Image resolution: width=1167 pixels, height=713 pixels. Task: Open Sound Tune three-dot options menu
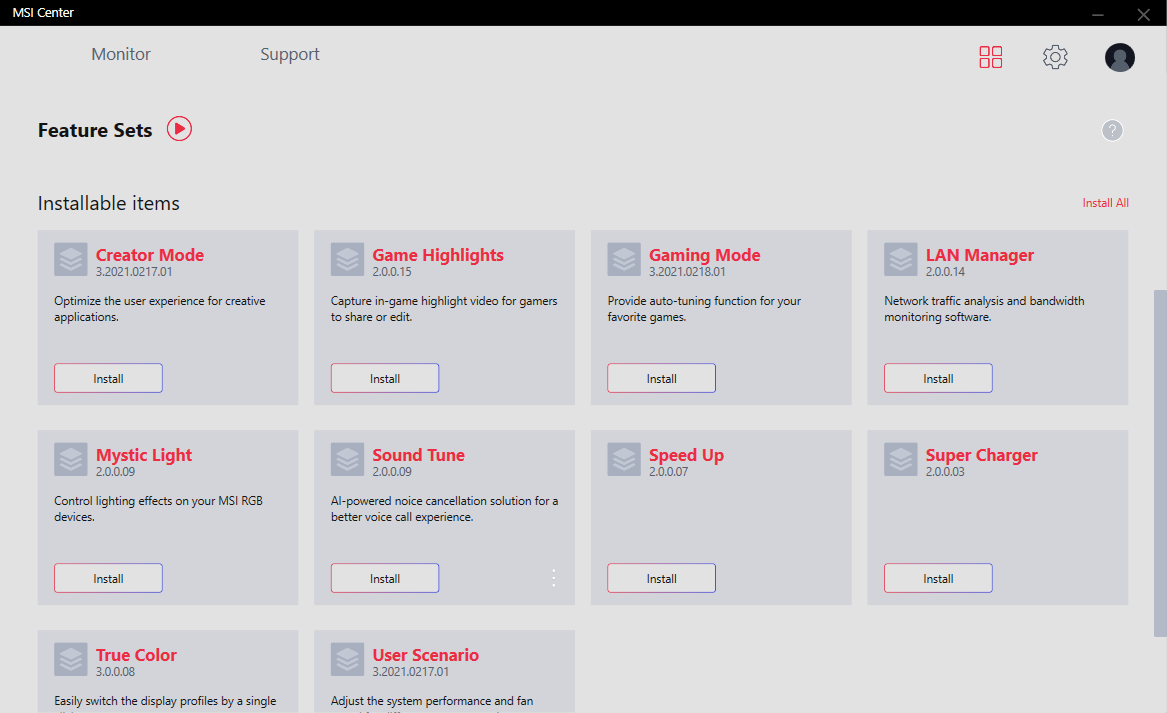click(x=554, y=578)
